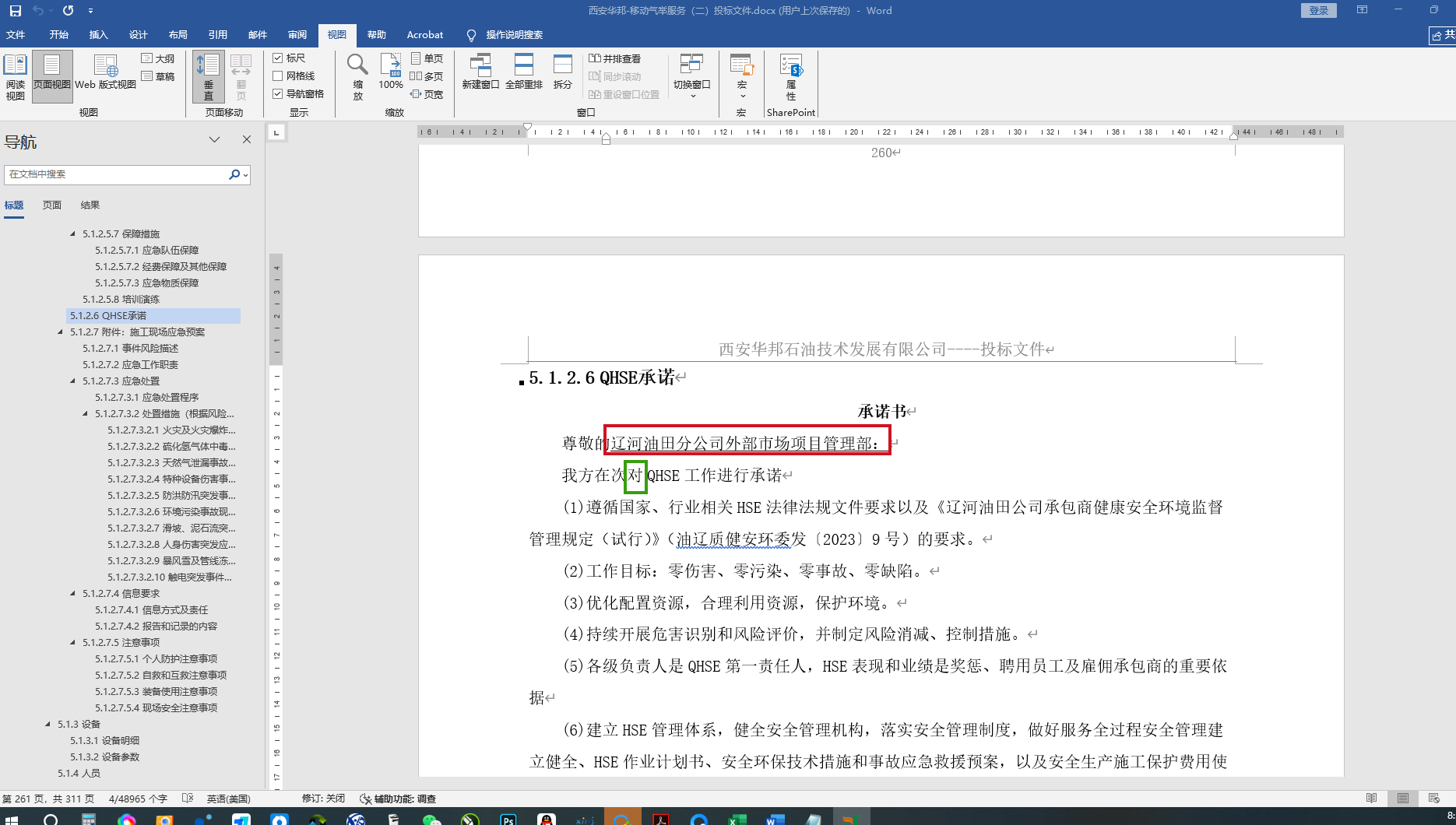Viewport: 1456px width, 825px height.
Task: Switch to Web layout via status bar icon
Action: pyautogui.click(x=1434, y=799)
